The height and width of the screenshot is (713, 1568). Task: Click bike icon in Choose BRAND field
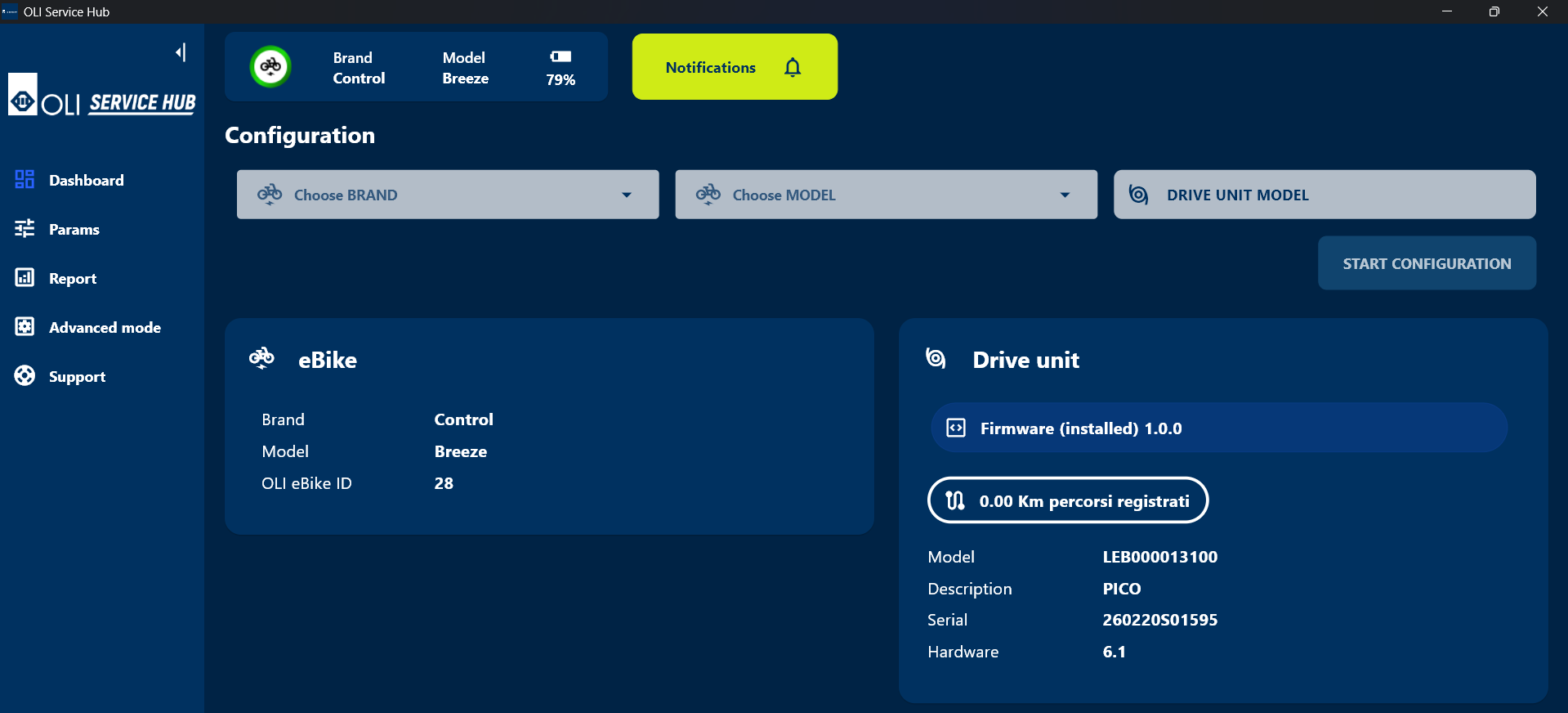pyautogui.click(x=270, y=194)
